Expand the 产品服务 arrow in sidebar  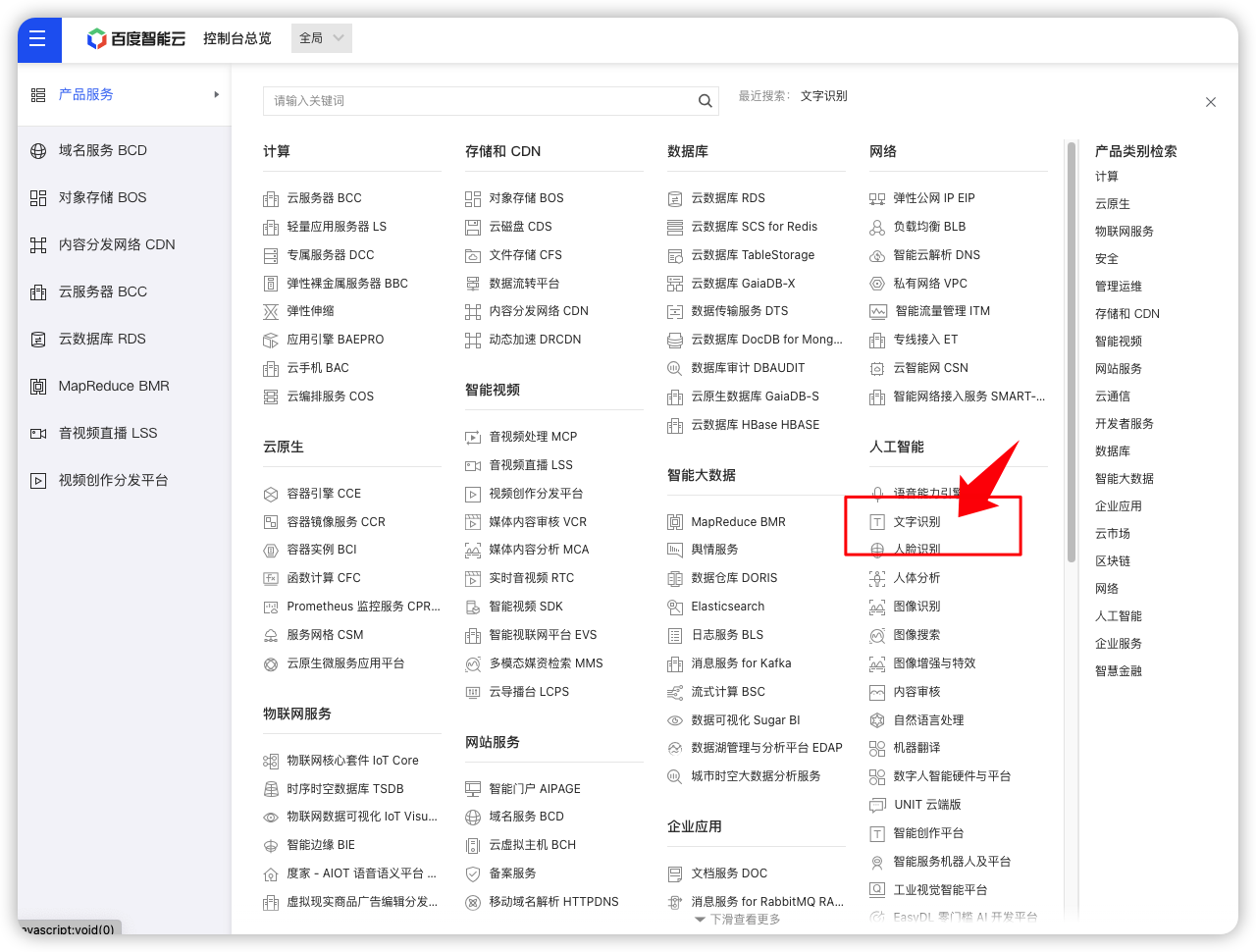(x=216, y=95)
